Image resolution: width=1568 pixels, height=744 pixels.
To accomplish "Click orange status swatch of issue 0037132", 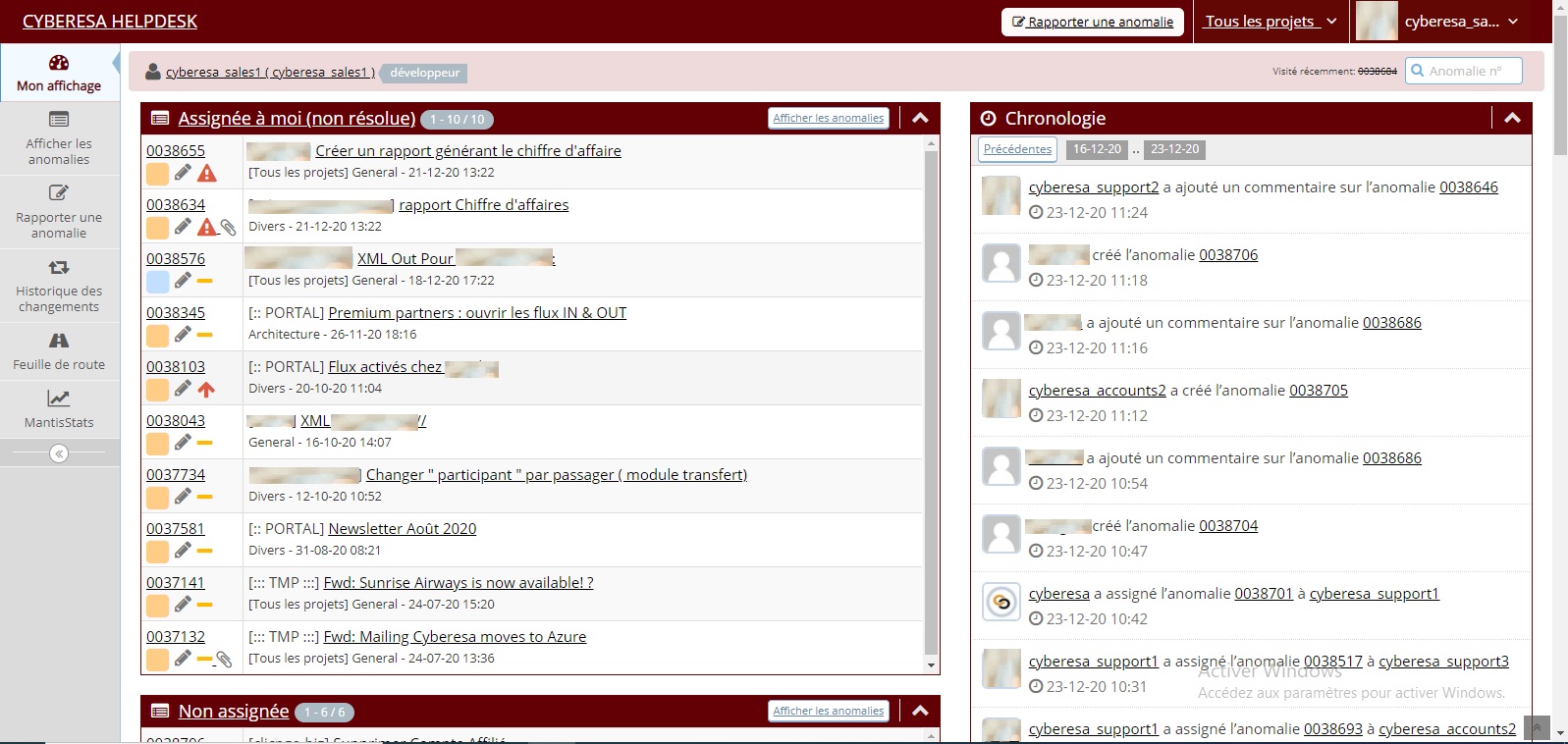I will coord(157,660).
